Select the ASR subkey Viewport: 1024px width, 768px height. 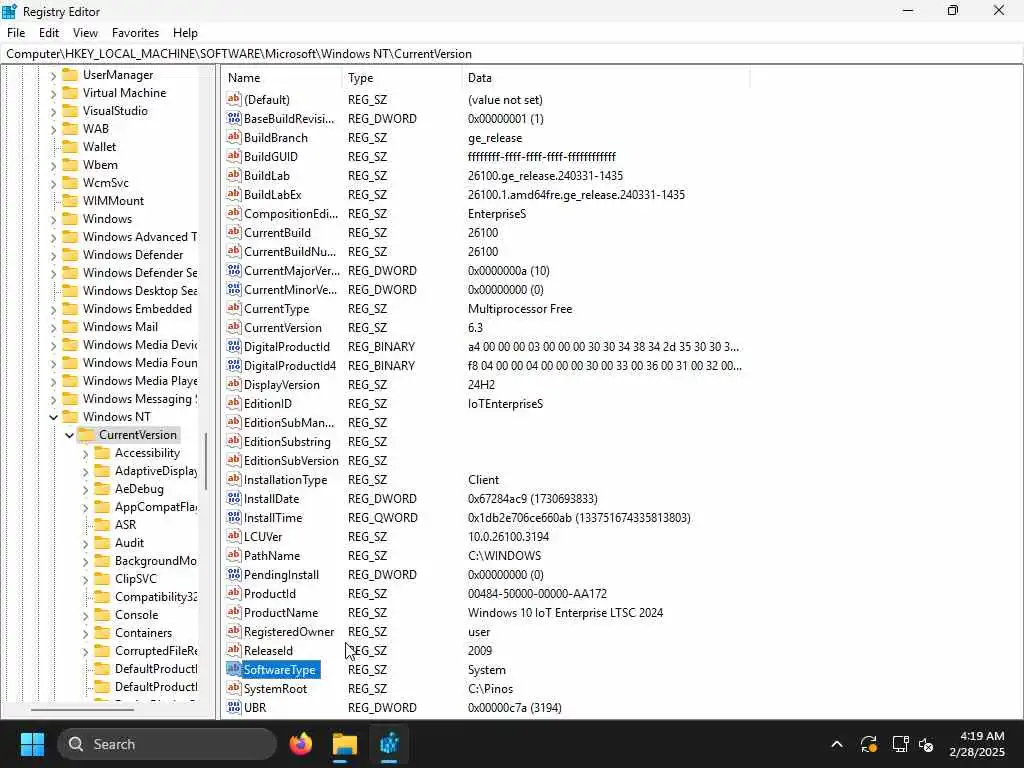[125, 524]
